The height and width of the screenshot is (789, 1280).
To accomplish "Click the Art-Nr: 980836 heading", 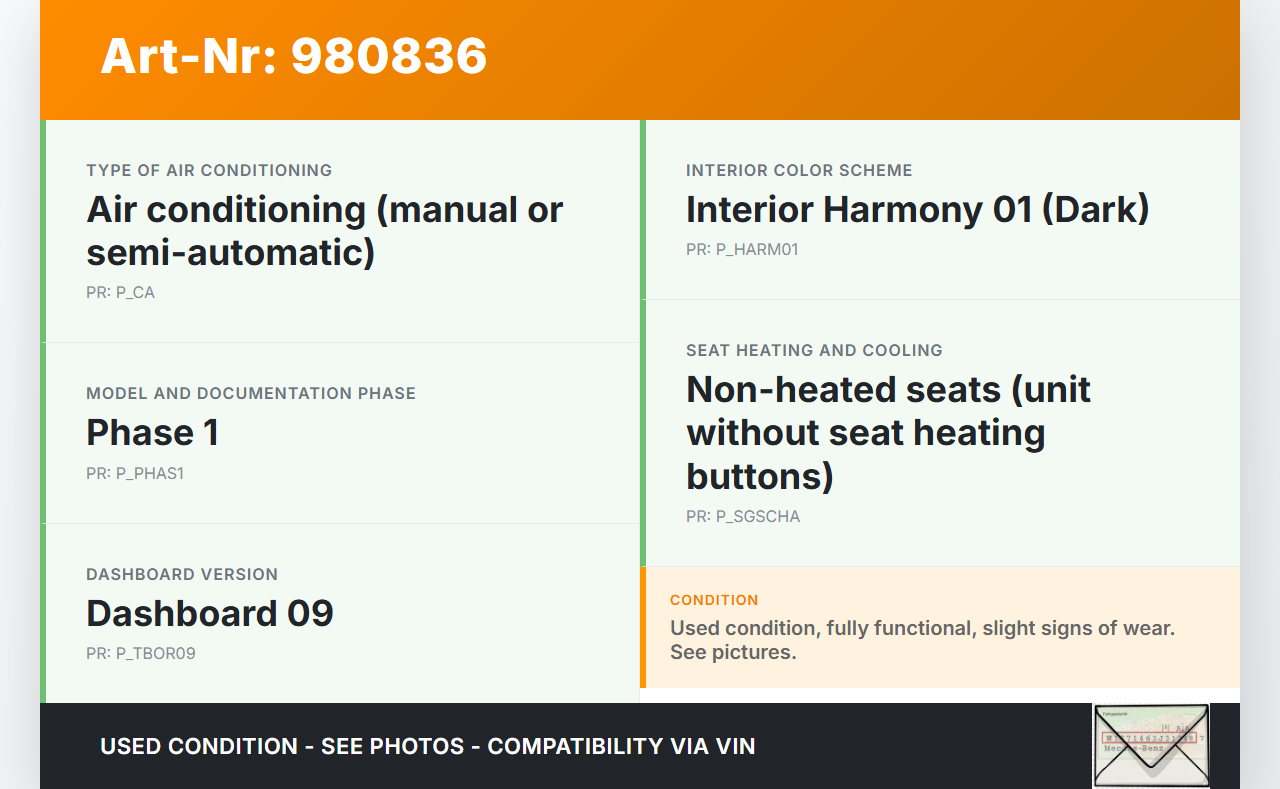I will pyautogui.click(x=294, y=56).
